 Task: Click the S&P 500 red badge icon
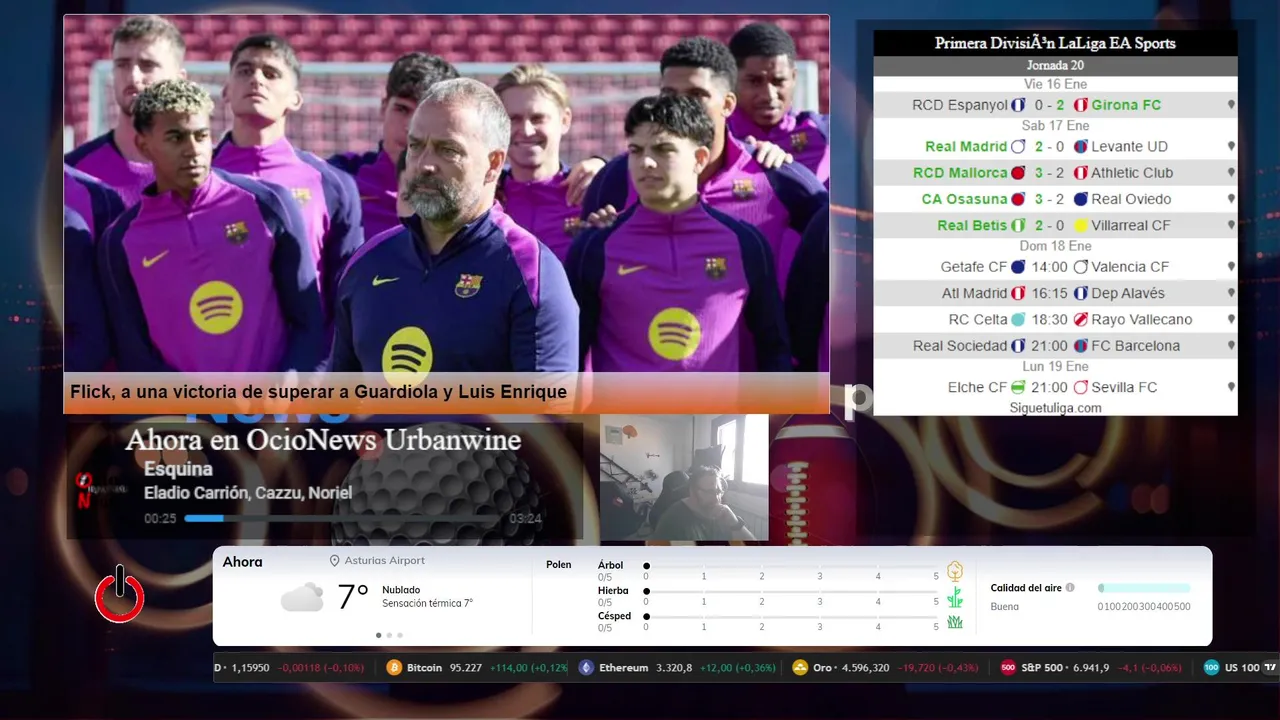[1008, 668]
